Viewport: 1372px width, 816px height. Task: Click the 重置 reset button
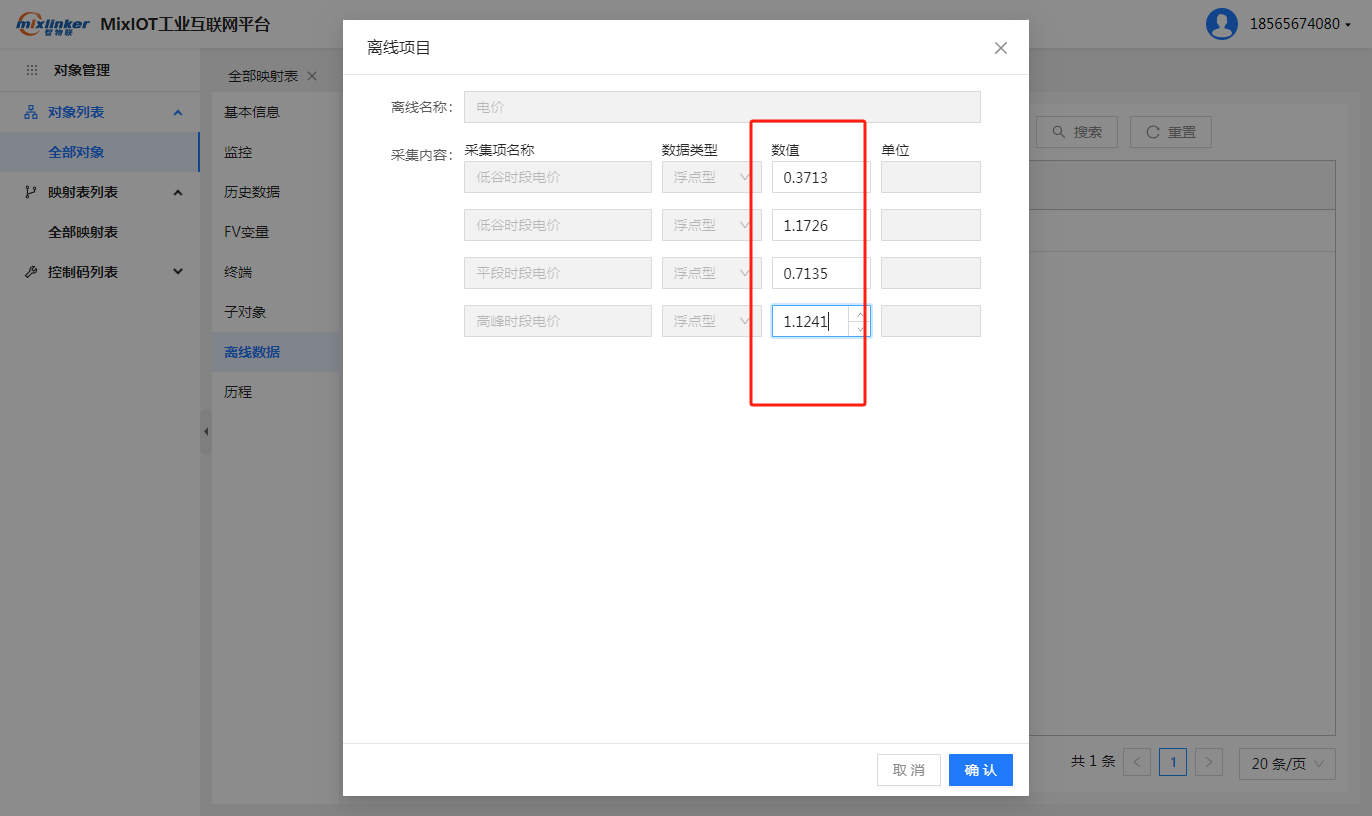click(1170, 132)
